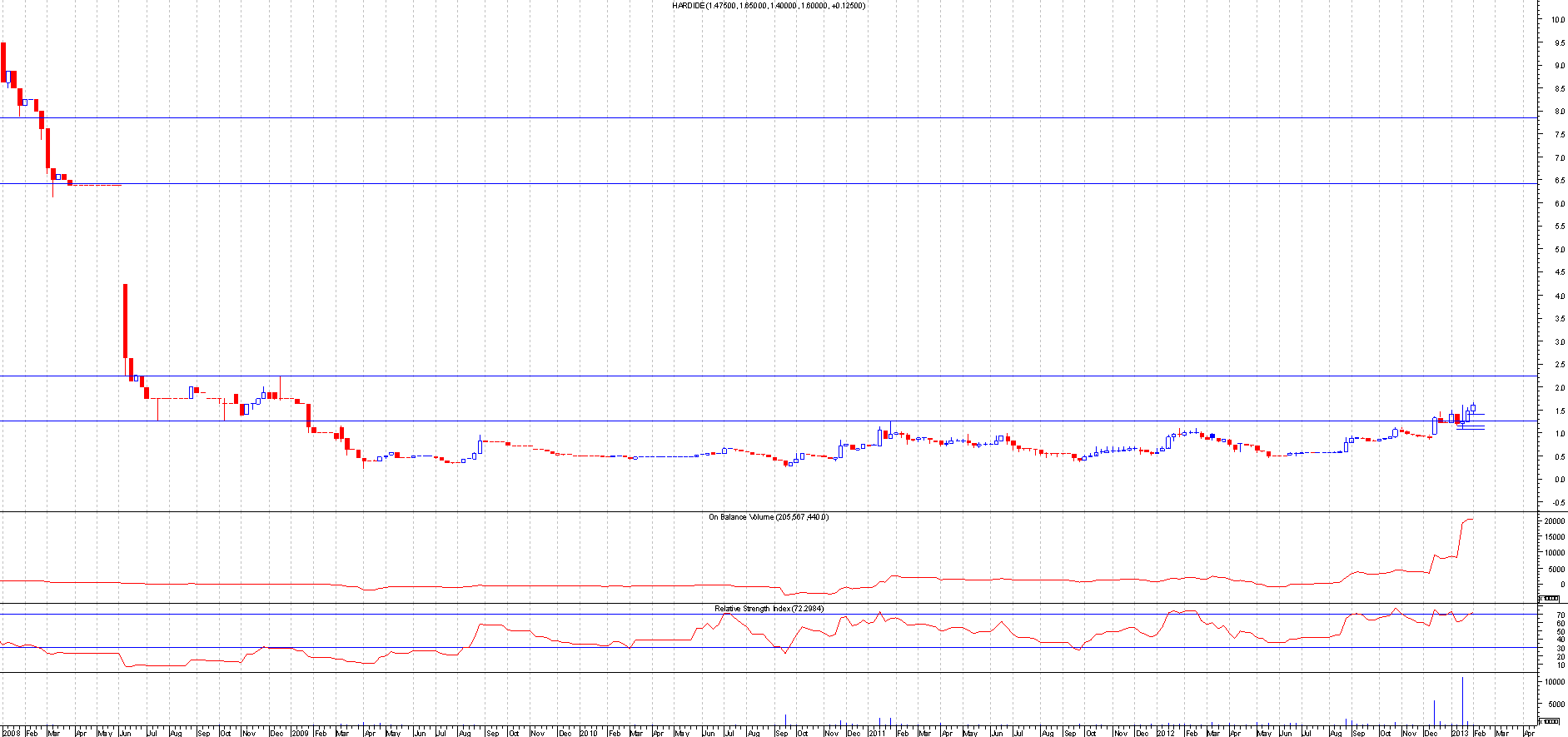Click the 5.0 price axis label

point(1559,250)
